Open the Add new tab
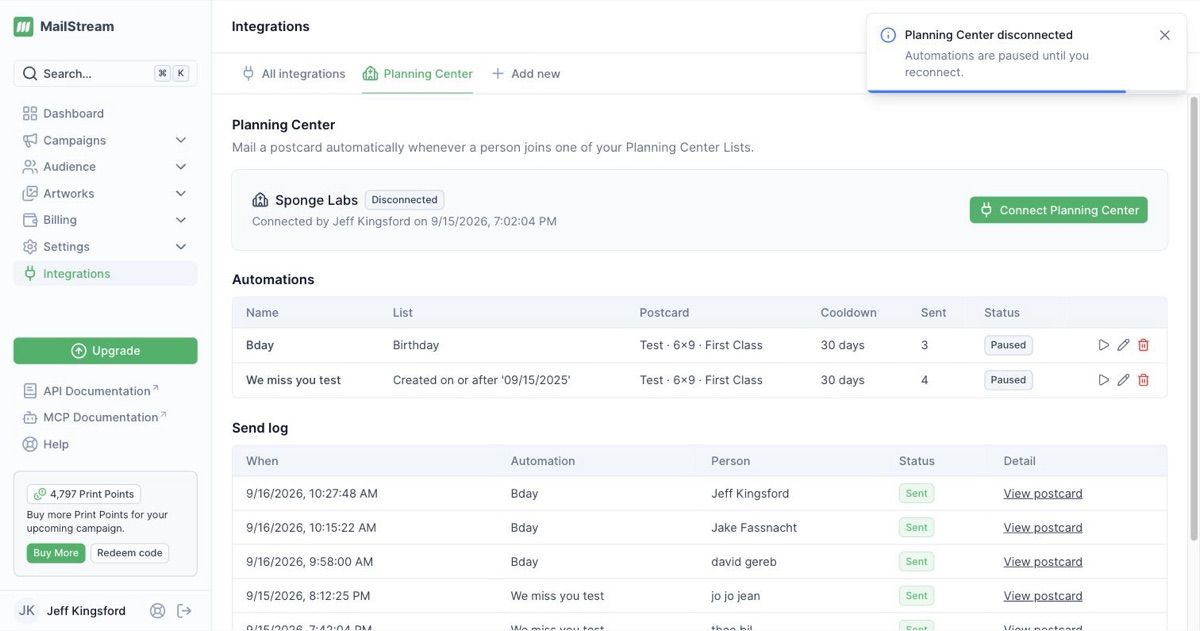 point(525,74)
